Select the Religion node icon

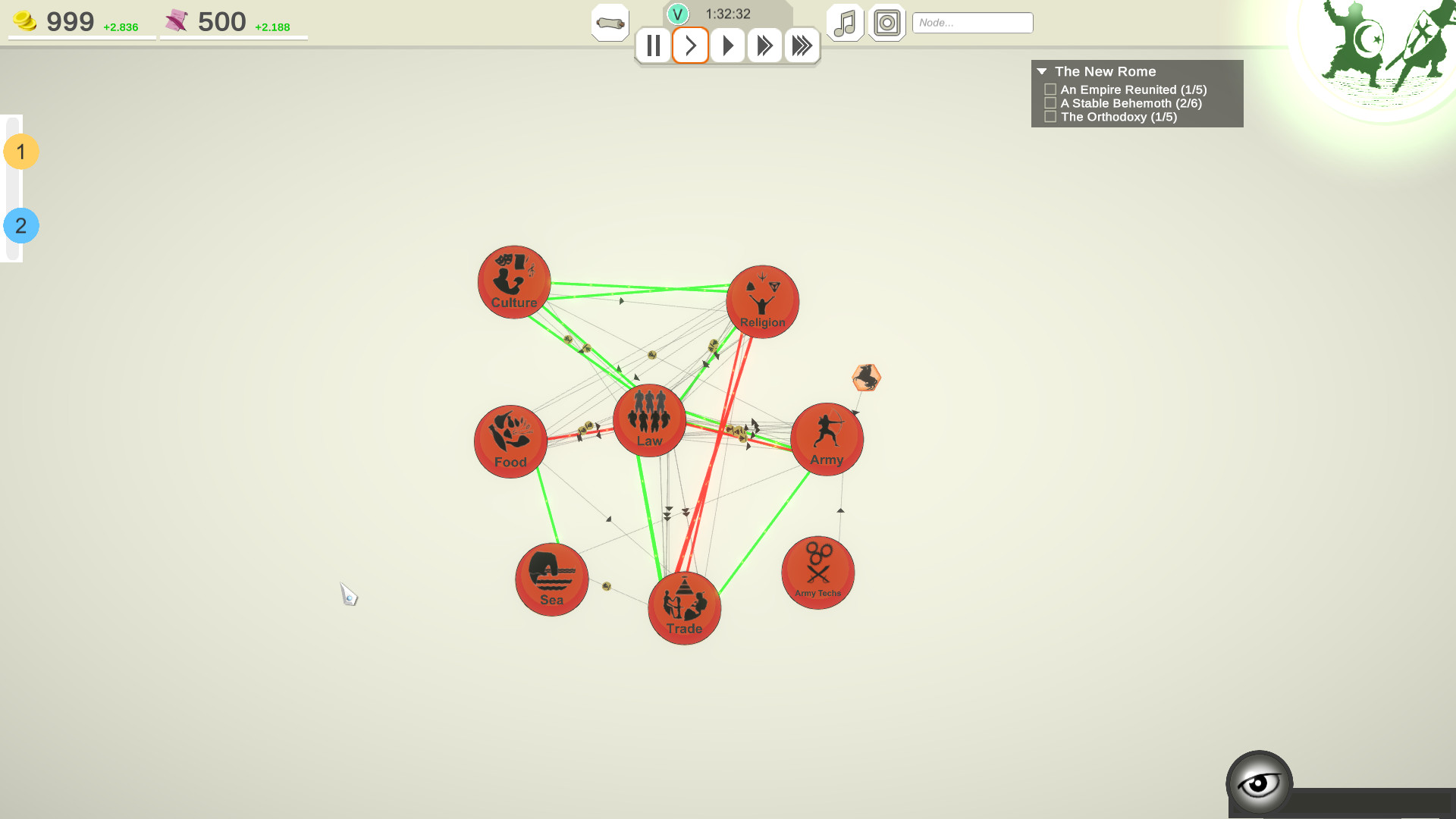click(763, 300)
